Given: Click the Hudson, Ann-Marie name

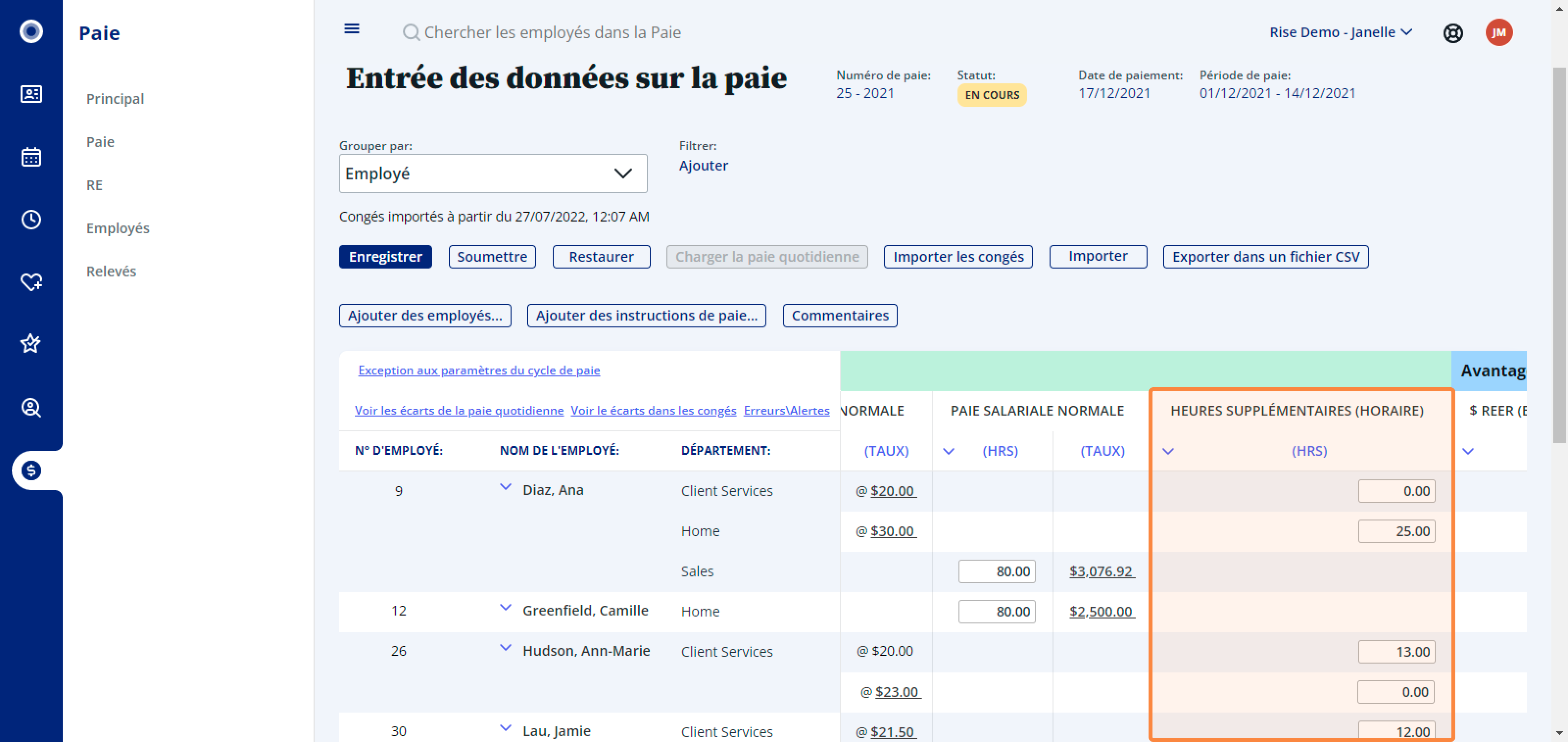Looking at the screenshot, I should tap(586, 651).
